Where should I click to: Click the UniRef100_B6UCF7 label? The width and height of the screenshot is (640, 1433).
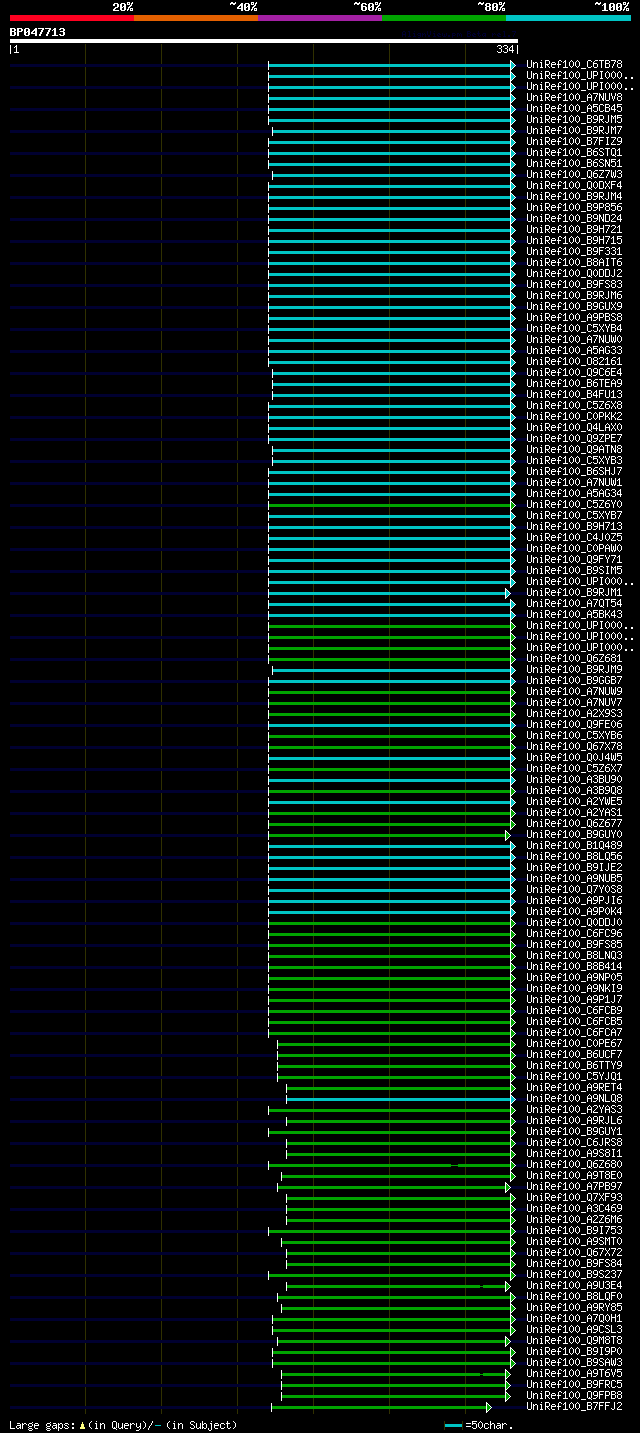[x=575, y=1055]
